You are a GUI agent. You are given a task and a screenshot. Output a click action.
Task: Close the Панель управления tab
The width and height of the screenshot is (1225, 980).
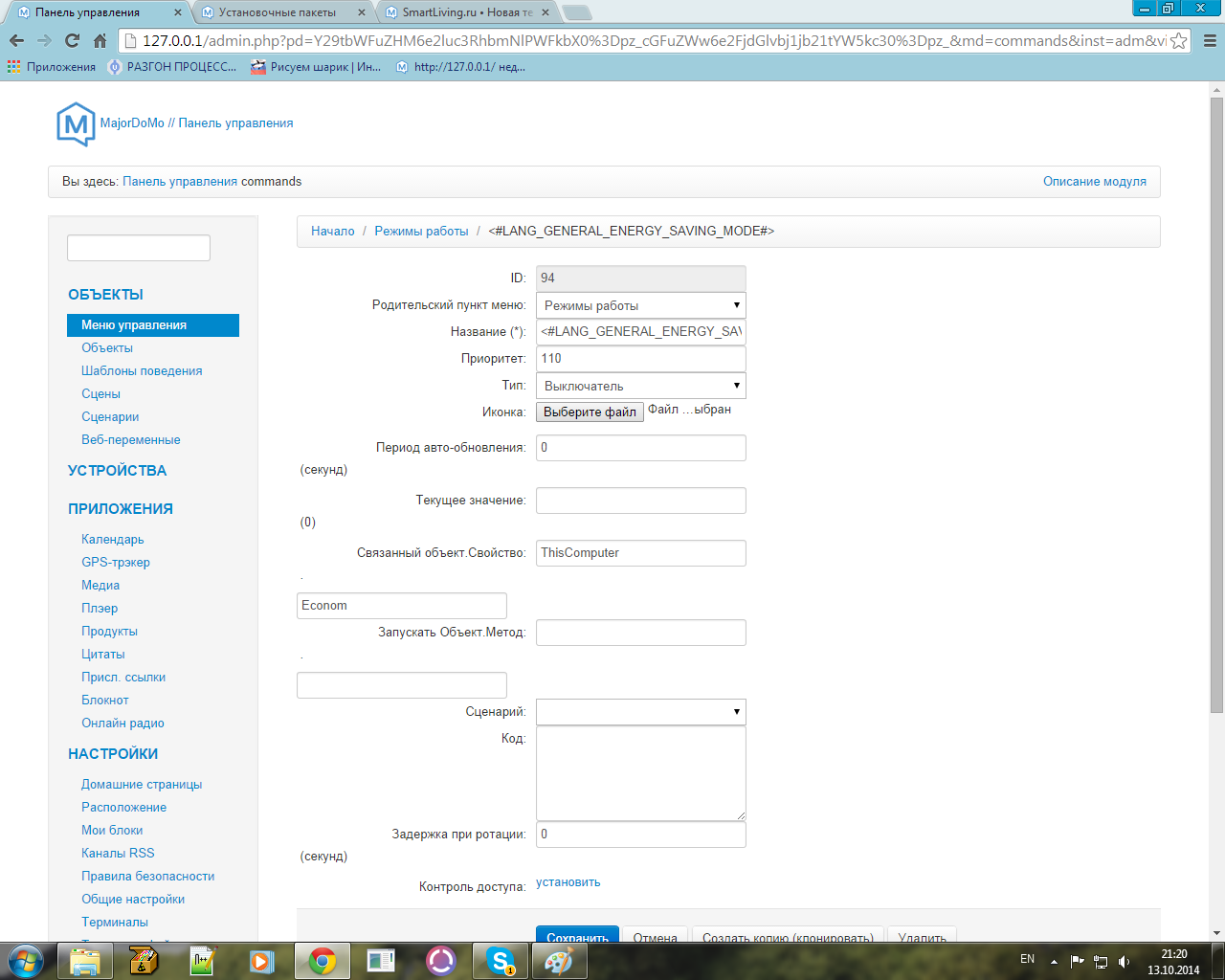178,12
